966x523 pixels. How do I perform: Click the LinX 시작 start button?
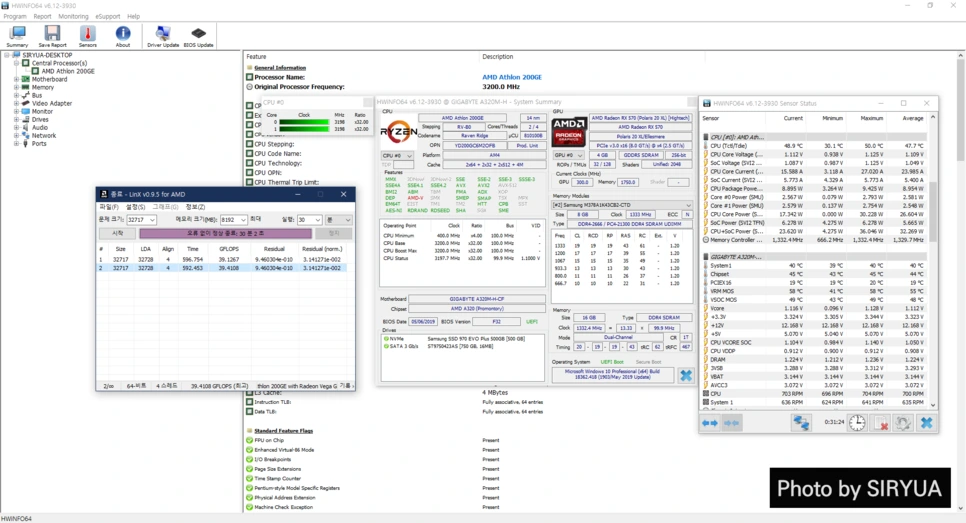click(118, 233)
